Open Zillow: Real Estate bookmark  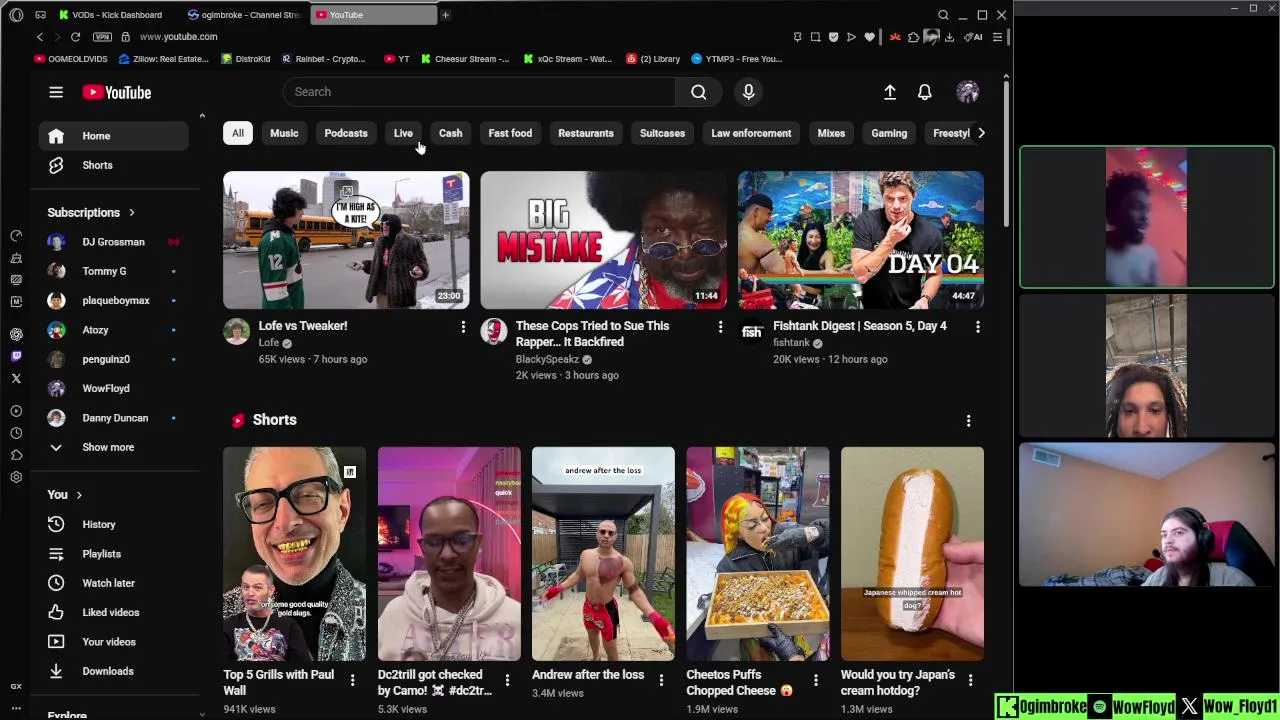(x=163, y=59)
